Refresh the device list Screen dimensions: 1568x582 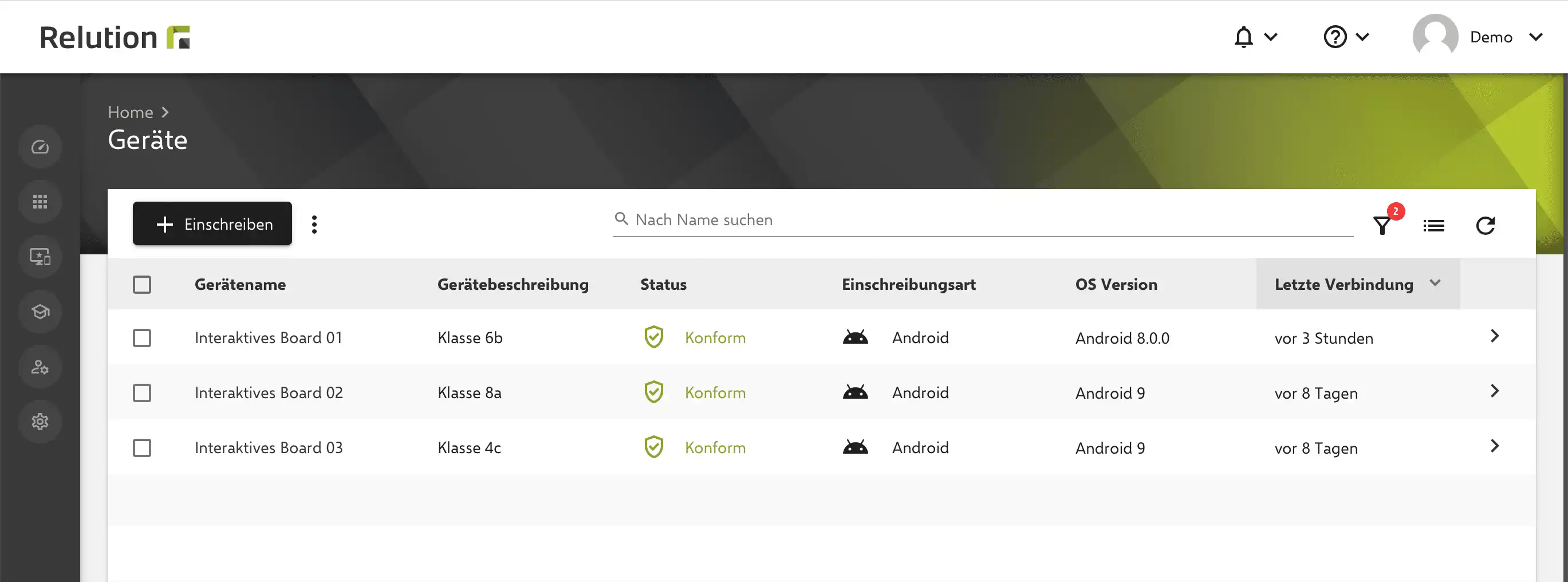tap(1485, 226)
